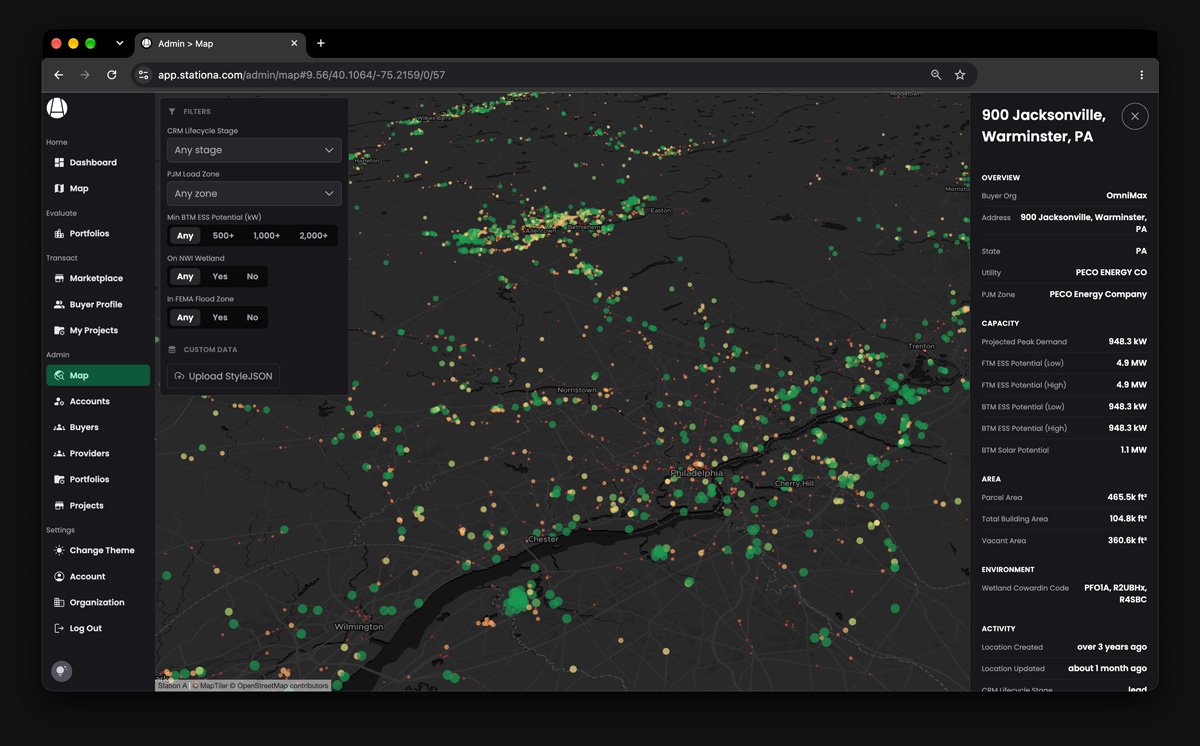This screenshot has height=746, width=1200.
Task: Click the Admin Portfolios building icon
Action: pos(59,479)
